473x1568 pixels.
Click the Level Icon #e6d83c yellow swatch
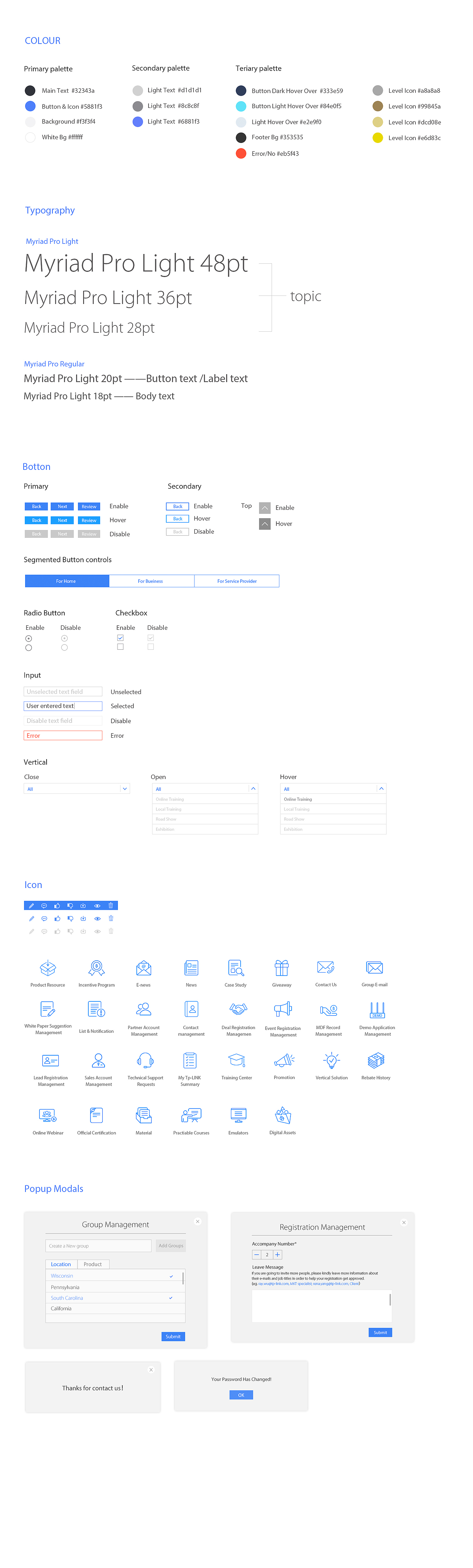[377, 137]
